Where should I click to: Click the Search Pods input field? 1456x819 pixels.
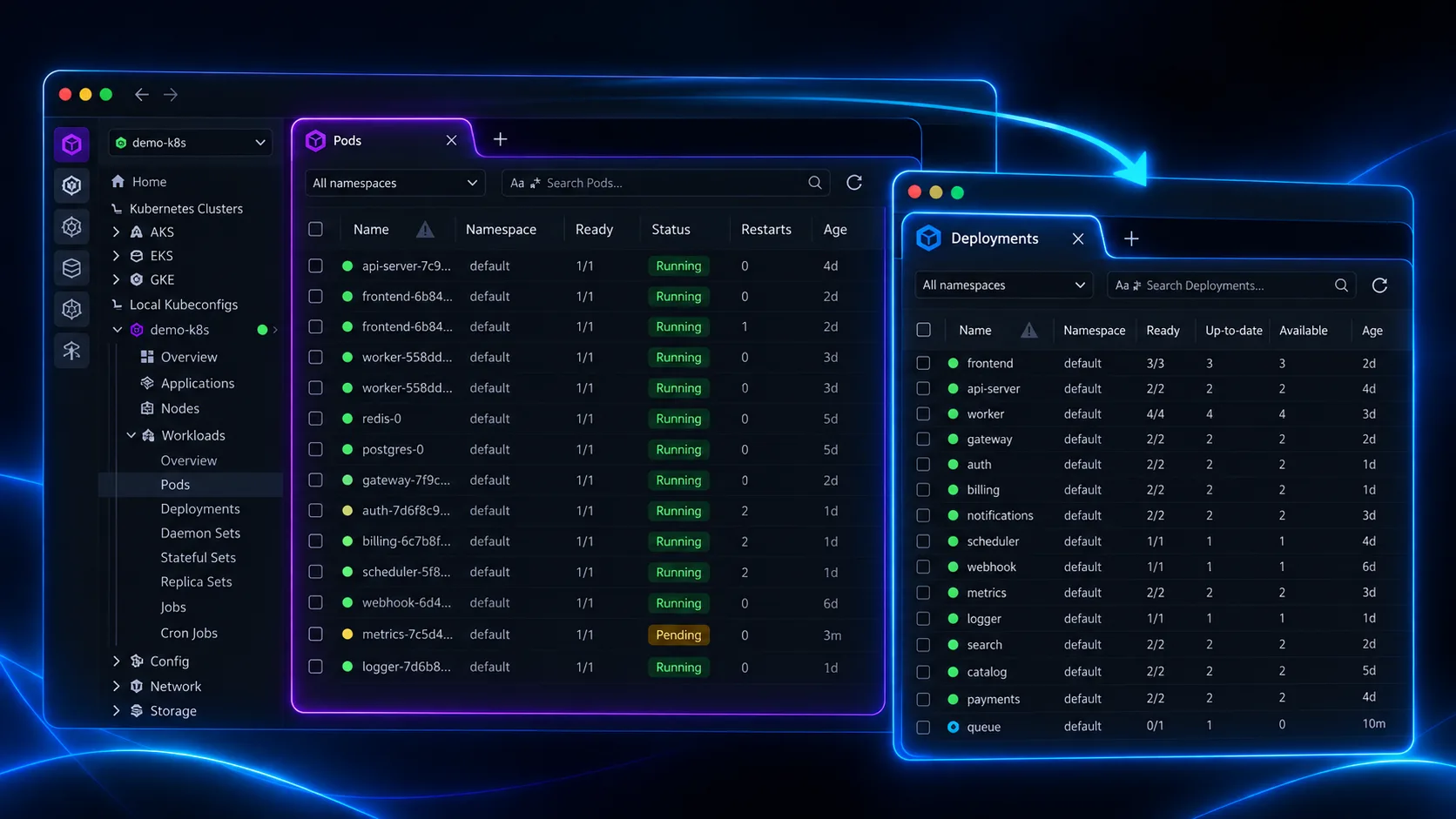point(667,183)
